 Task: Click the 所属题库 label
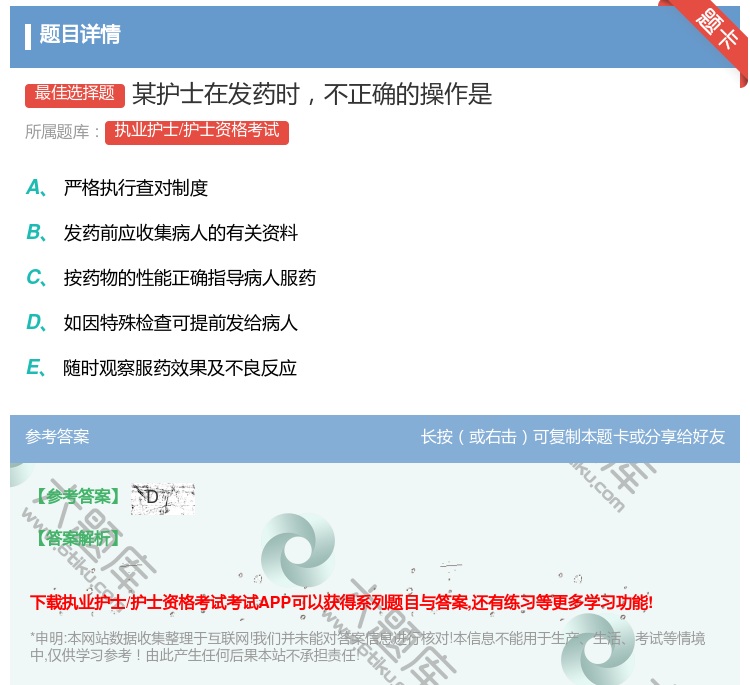pyautogui.click(x=62, y=132)
